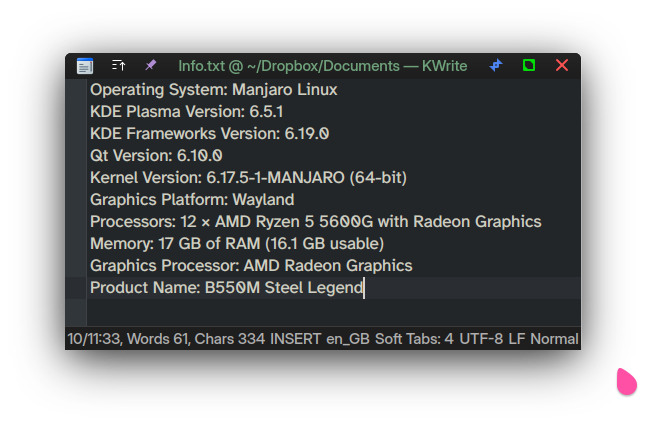Open the en_GB dictionary selector
The width and height of the screenshot is (646, 427).
click(x=348, y=339)
